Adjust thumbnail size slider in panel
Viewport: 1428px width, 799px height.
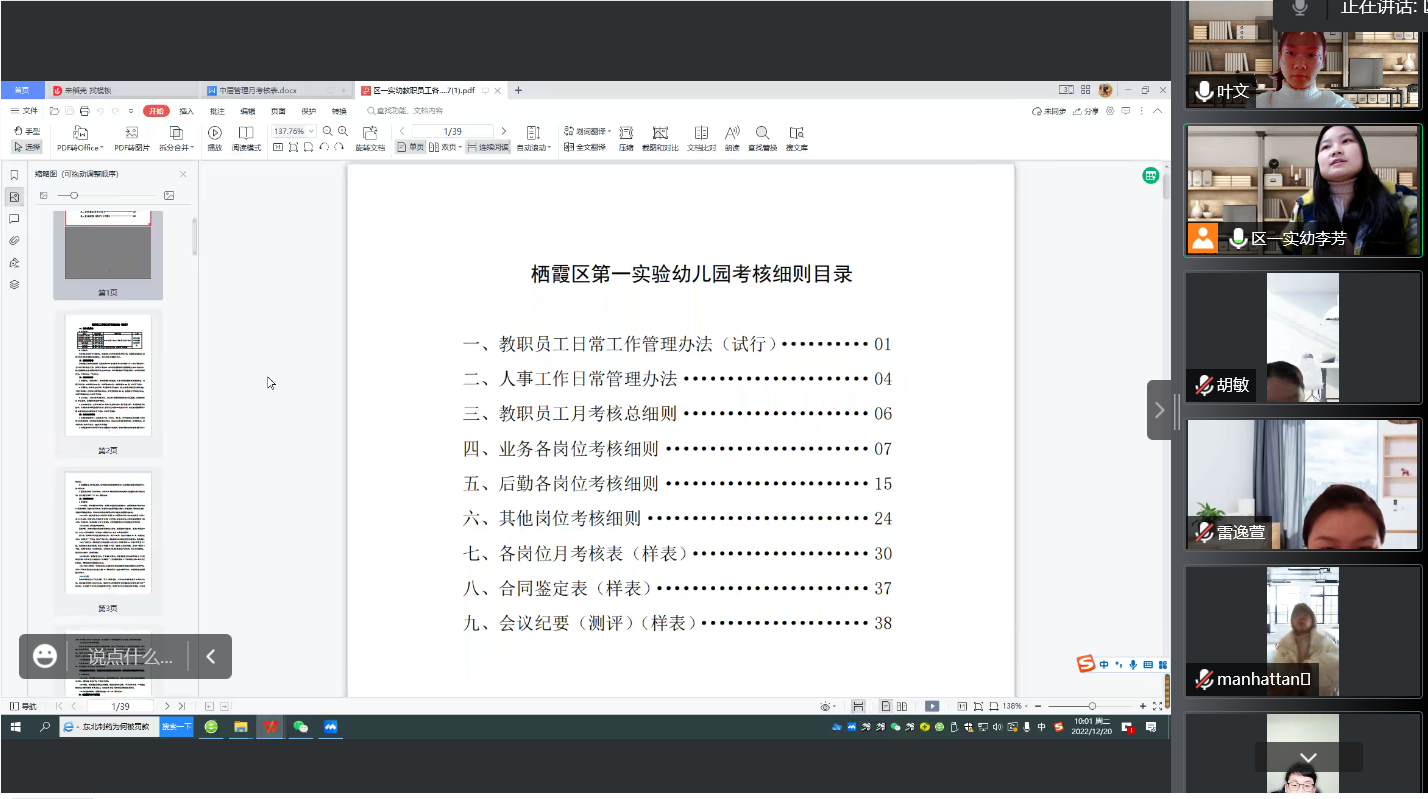74,195
